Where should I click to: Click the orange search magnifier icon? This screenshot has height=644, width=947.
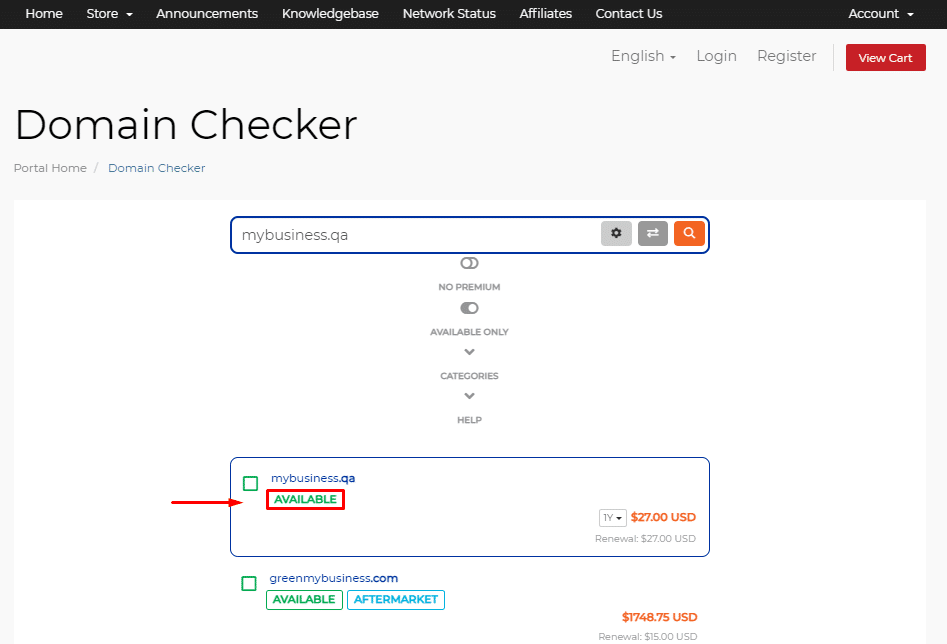click(689, 232)
